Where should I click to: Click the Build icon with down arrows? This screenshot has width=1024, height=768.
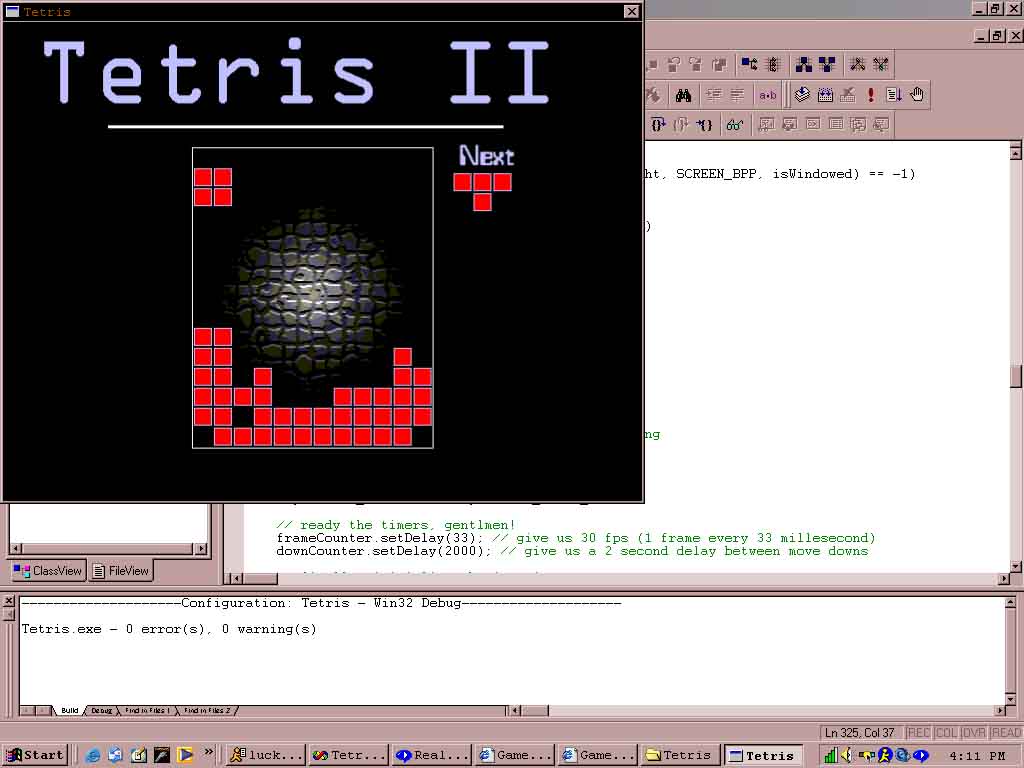click(x=825, y=95)
